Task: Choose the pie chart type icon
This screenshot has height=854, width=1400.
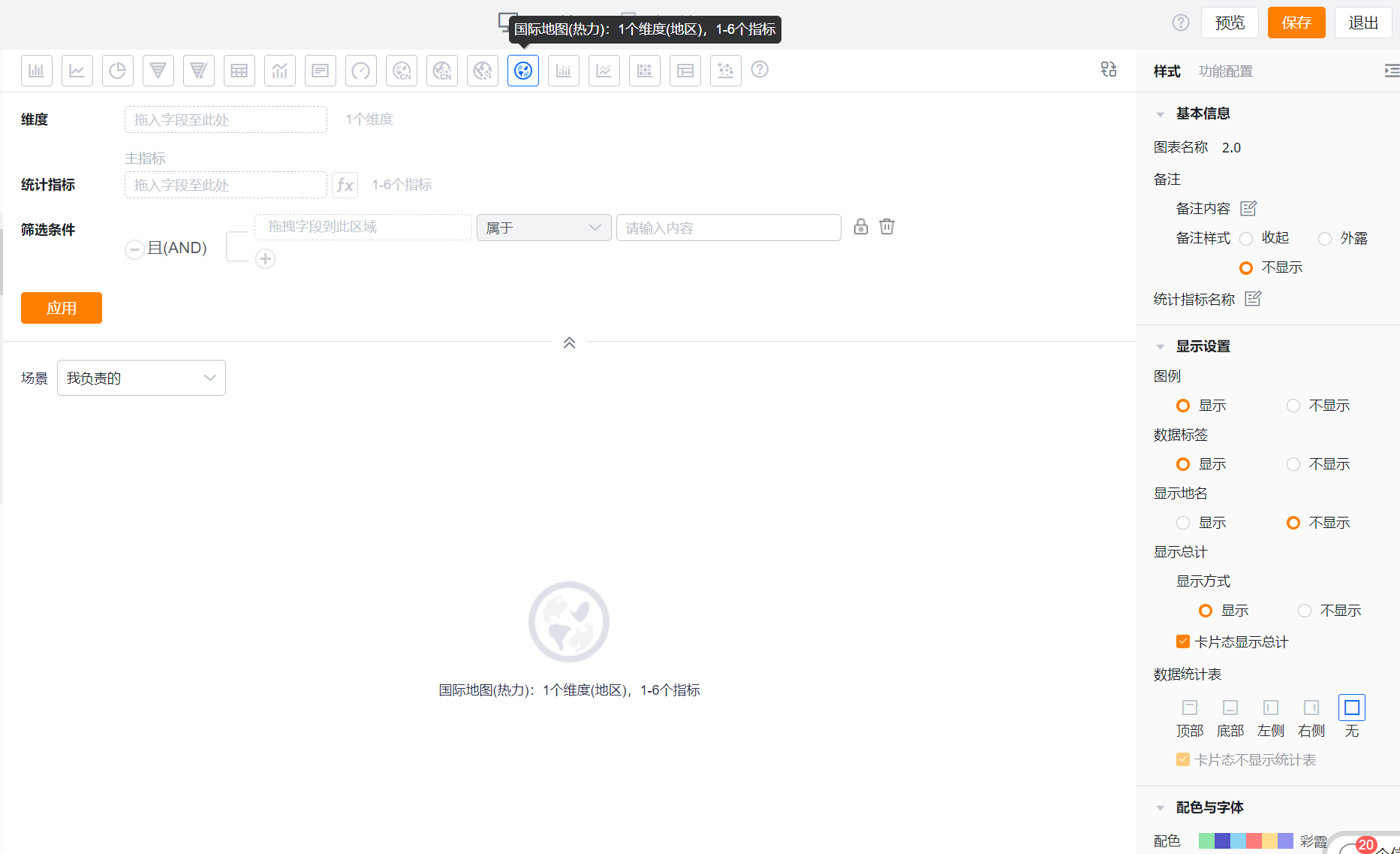Action: coord(117,71)
